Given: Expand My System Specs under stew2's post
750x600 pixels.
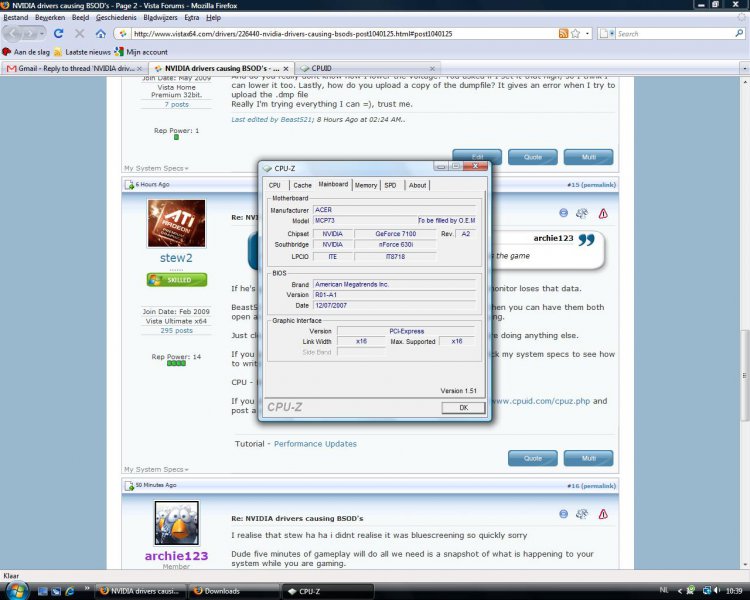Looking at the screenshot, I should pos(156,469).
